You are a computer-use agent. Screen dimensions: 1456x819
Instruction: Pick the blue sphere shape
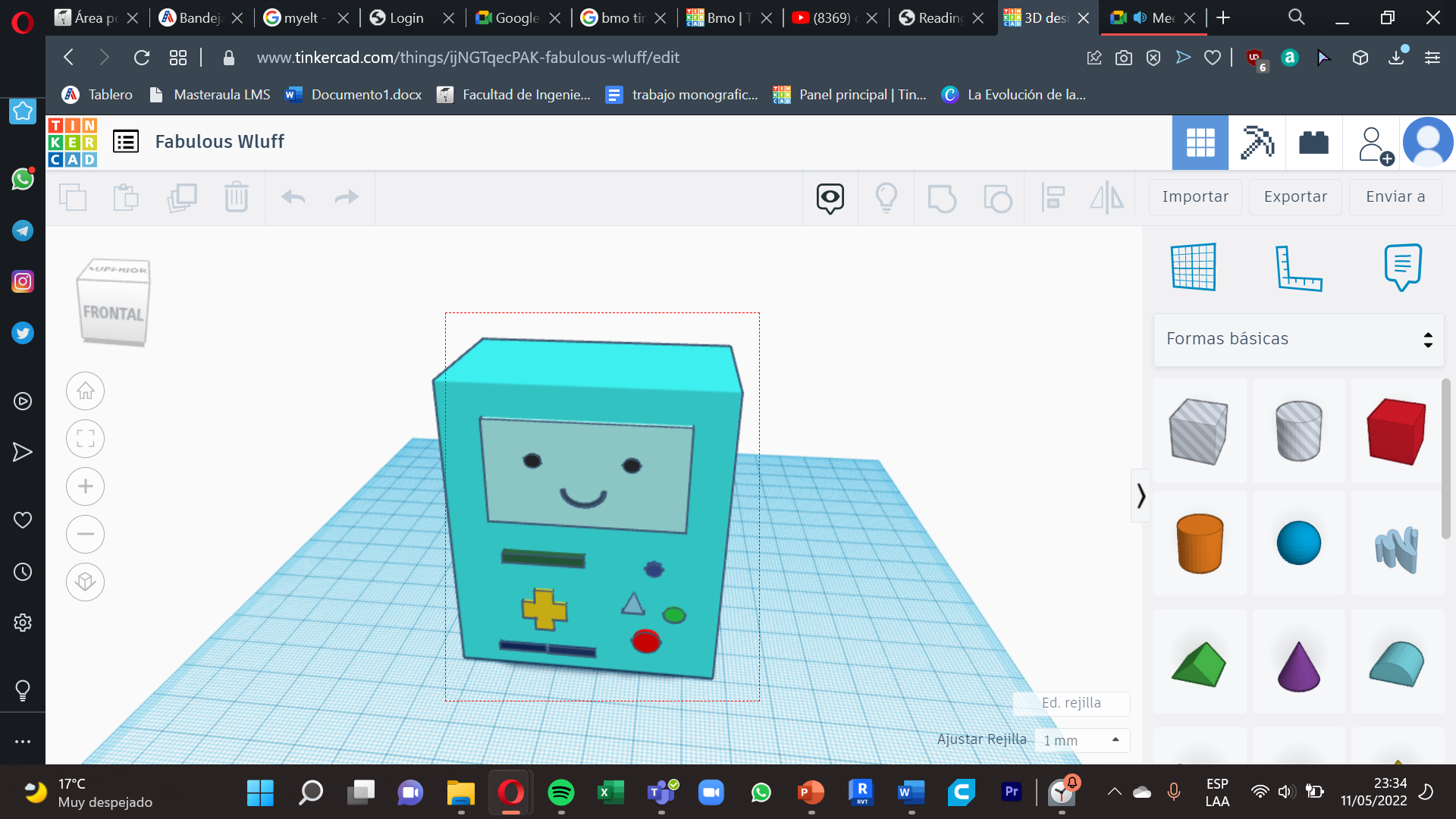pyautogui.click(x=1299, y=543)
